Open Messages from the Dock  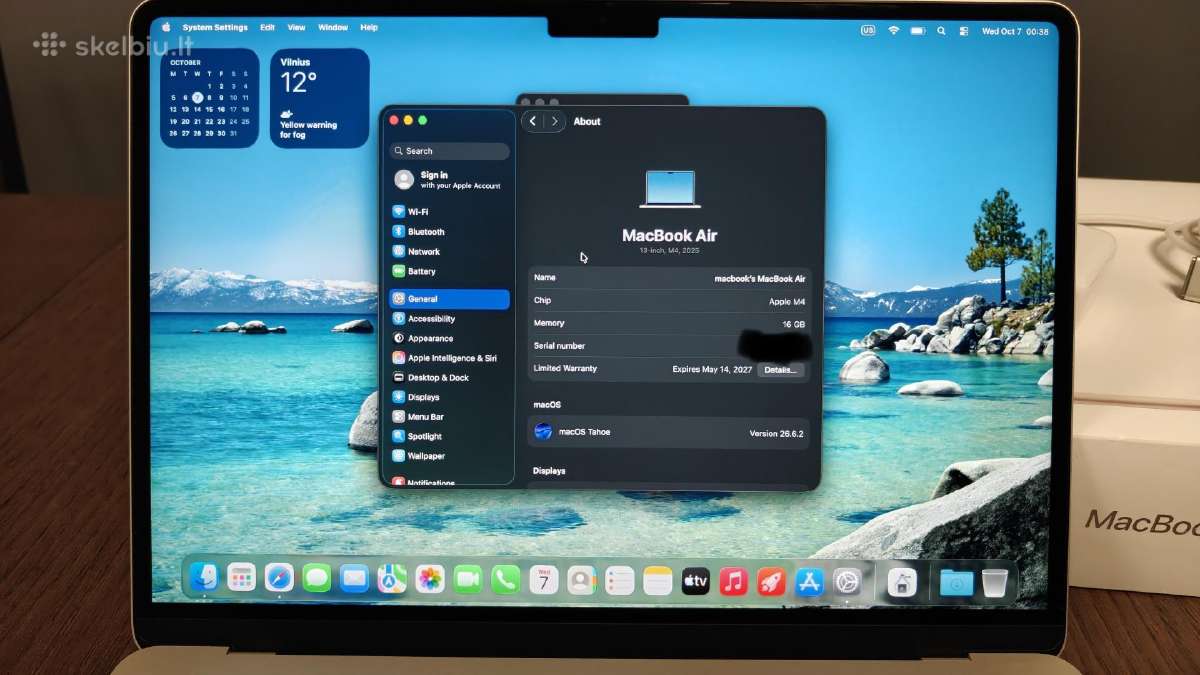[x=317, y=578]
